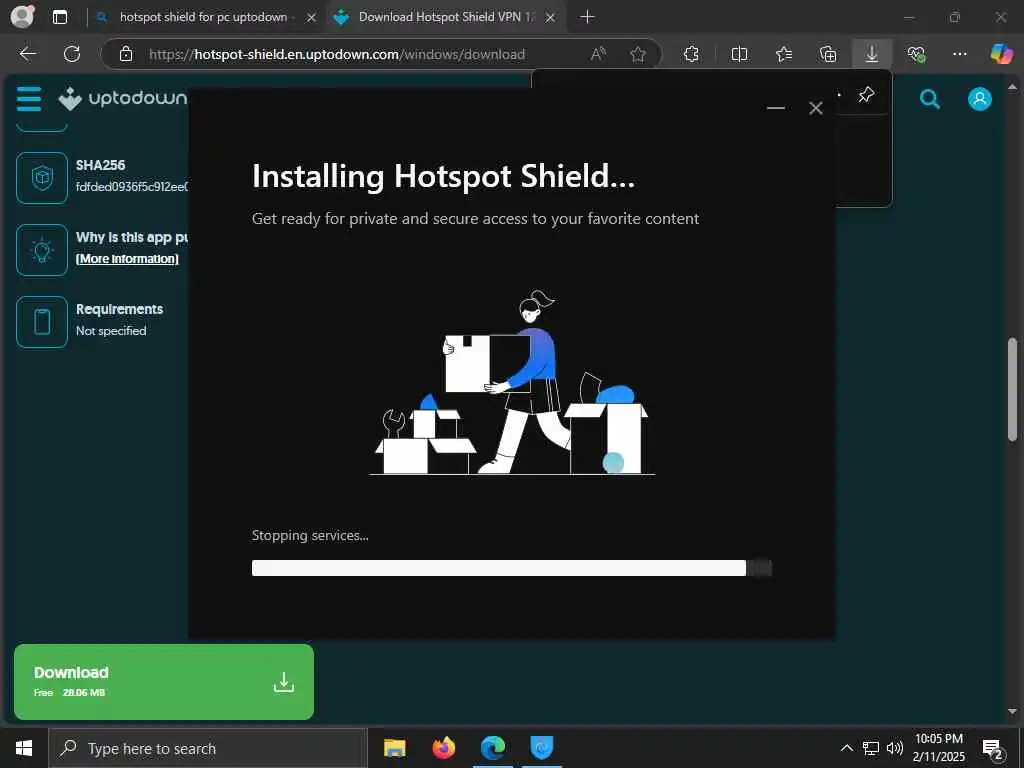
Task: Click the Type here to search box
Action: [x=208, y=748]
